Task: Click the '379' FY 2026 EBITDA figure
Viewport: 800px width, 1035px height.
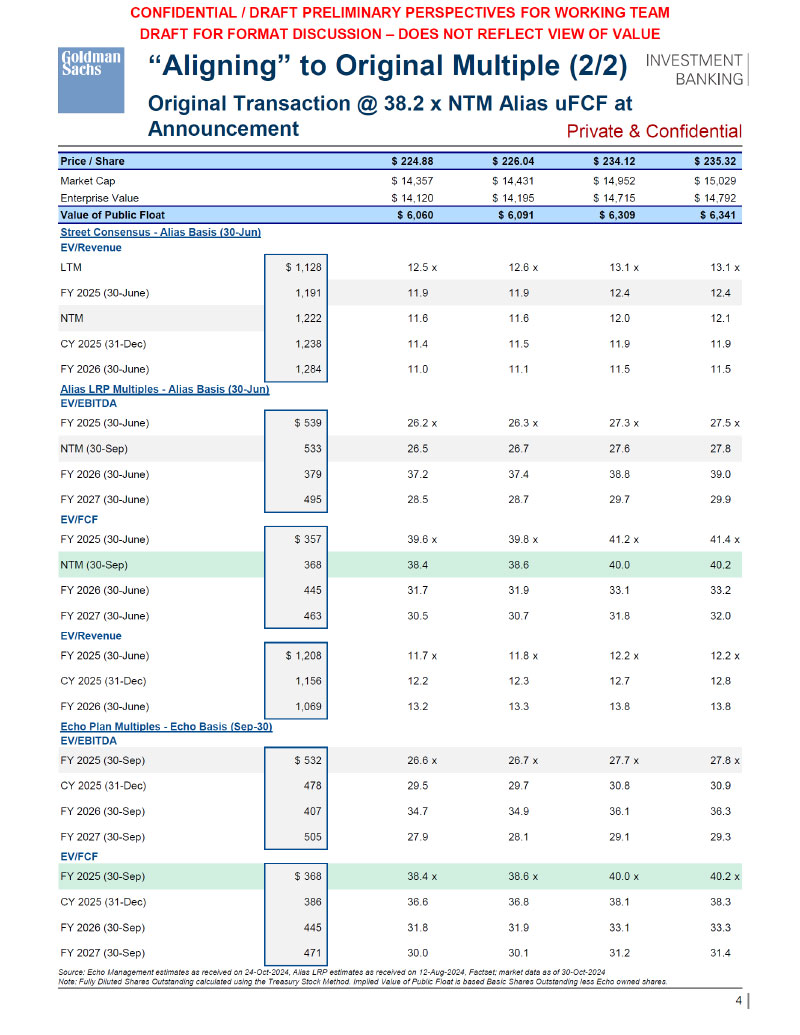Action: pyautogui.click(x=313, y=475)
